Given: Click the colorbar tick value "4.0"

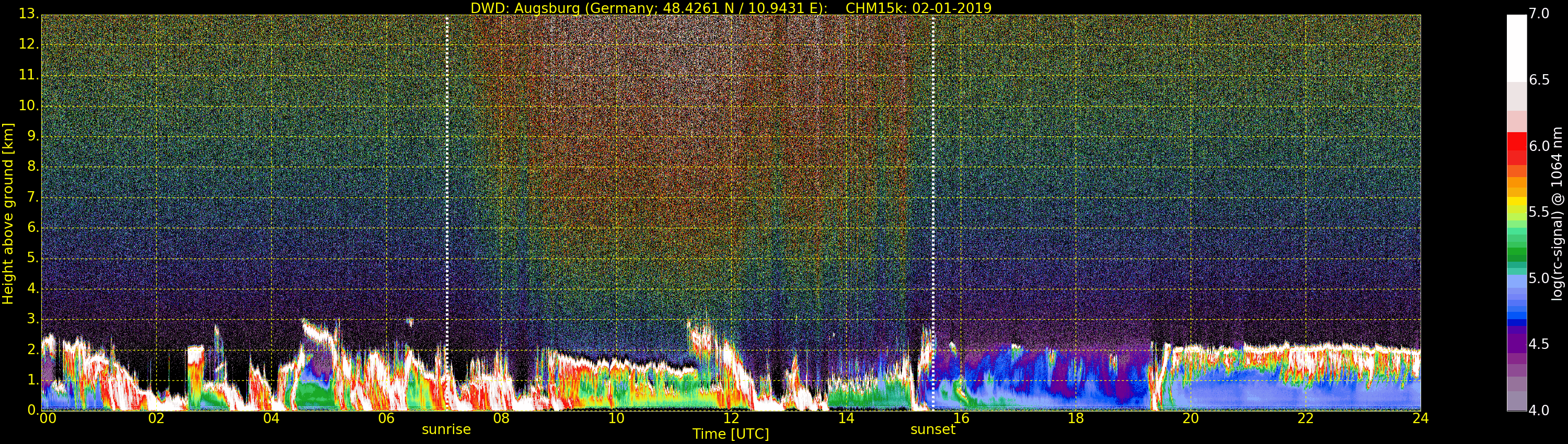Looking at the screenshot, I should [x=1539, y=411].
